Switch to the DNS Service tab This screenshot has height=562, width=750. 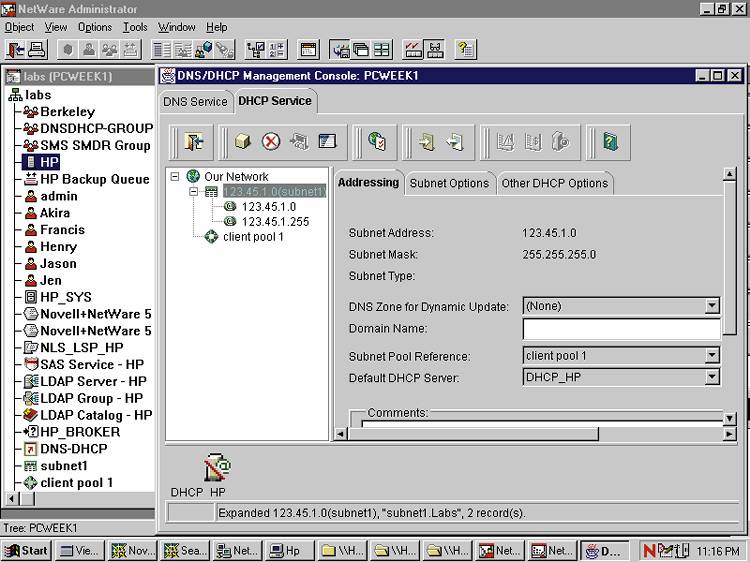(195, 102)
